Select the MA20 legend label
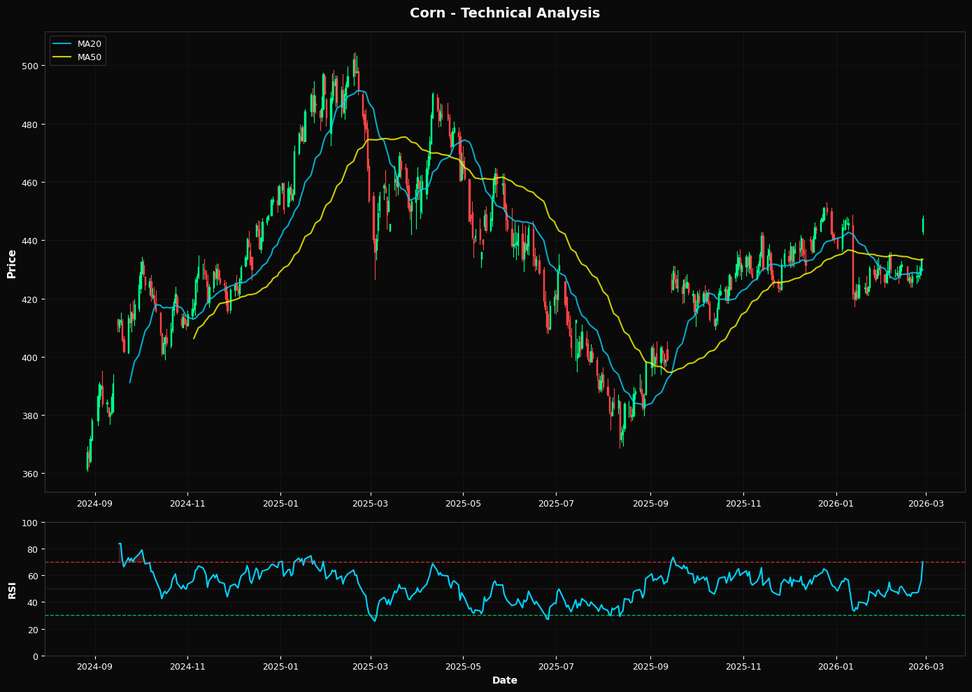The width and height of the screenshot is (972, 692). [x=89, y=44]
